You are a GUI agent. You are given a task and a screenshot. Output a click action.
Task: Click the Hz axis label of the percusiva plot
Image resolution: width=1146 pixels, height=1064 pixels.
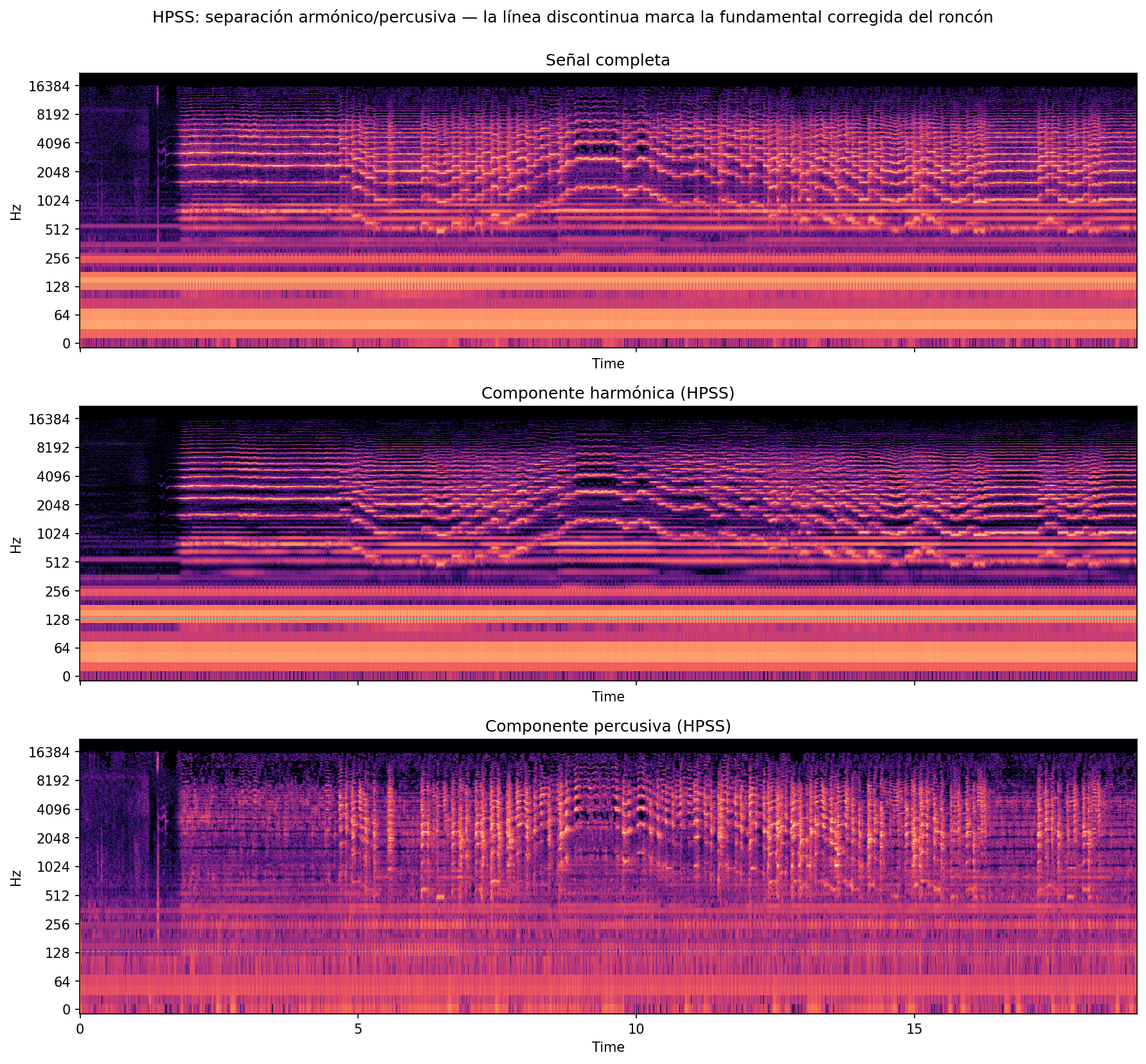[x=17, y=878]
